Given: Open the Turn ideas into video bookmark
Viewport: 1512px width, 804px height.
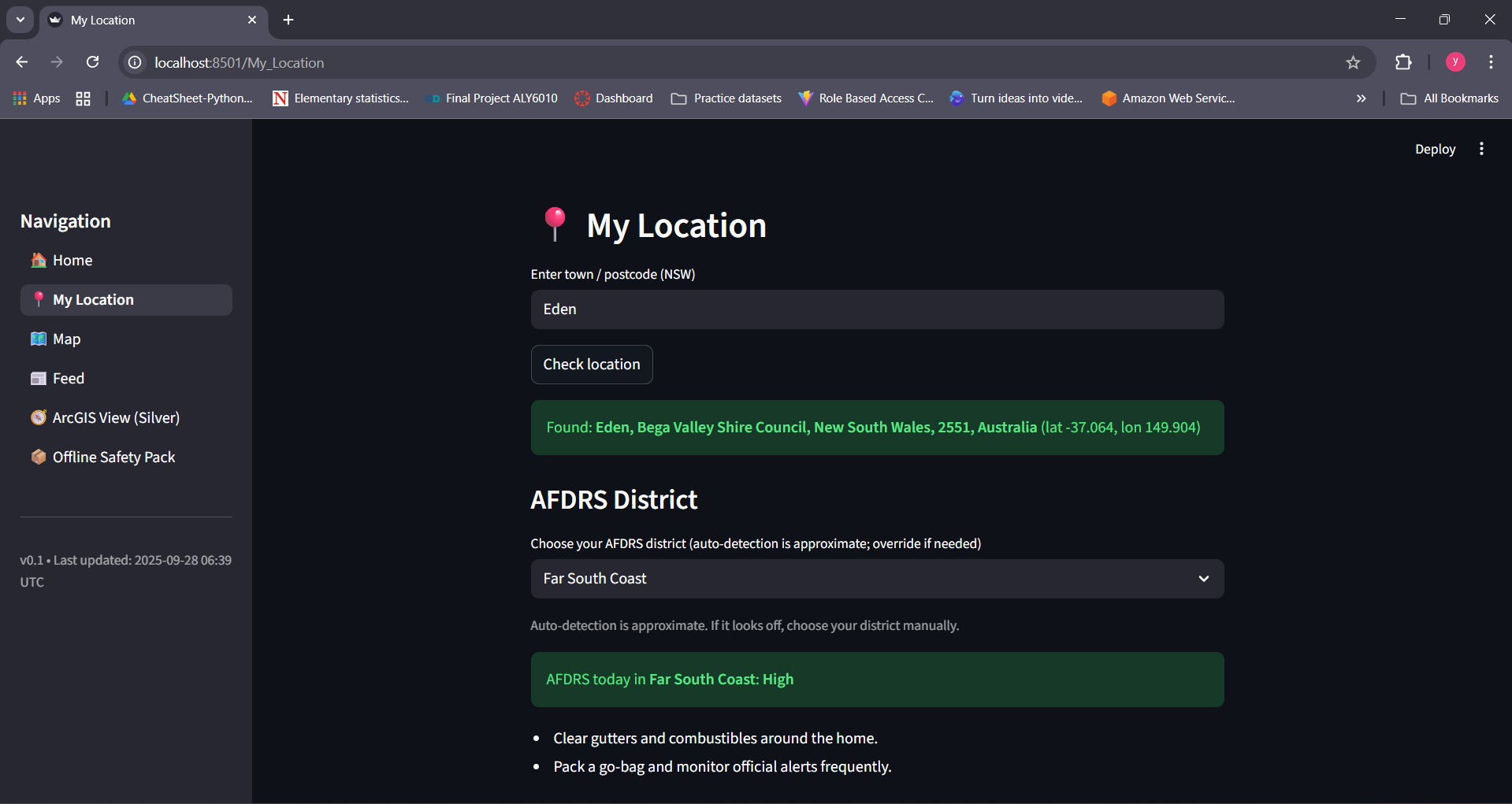Looking at the screenshot, I should click(1016, 98).
